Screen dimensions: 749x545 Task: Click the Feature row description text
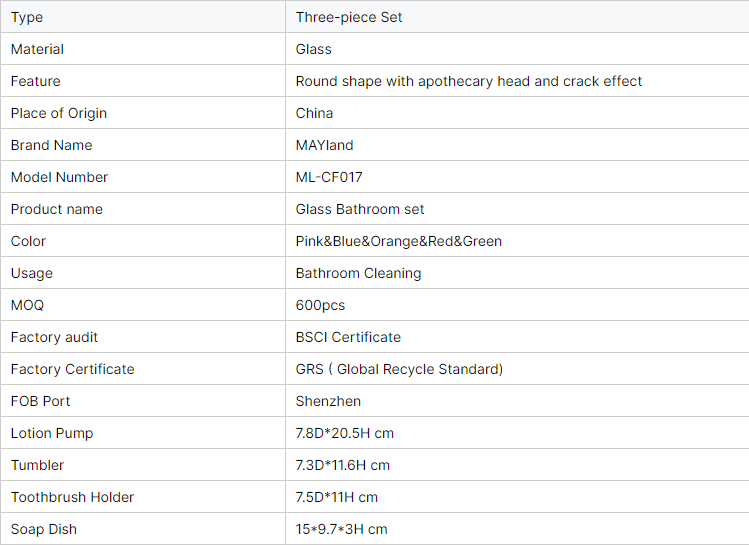(468, 81)
